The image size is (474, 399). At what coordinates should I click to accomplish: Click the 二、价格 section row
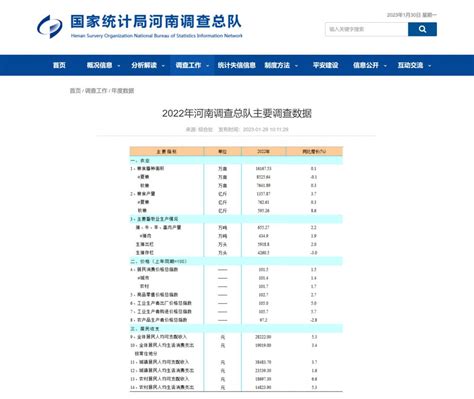[x=236, y=261]
